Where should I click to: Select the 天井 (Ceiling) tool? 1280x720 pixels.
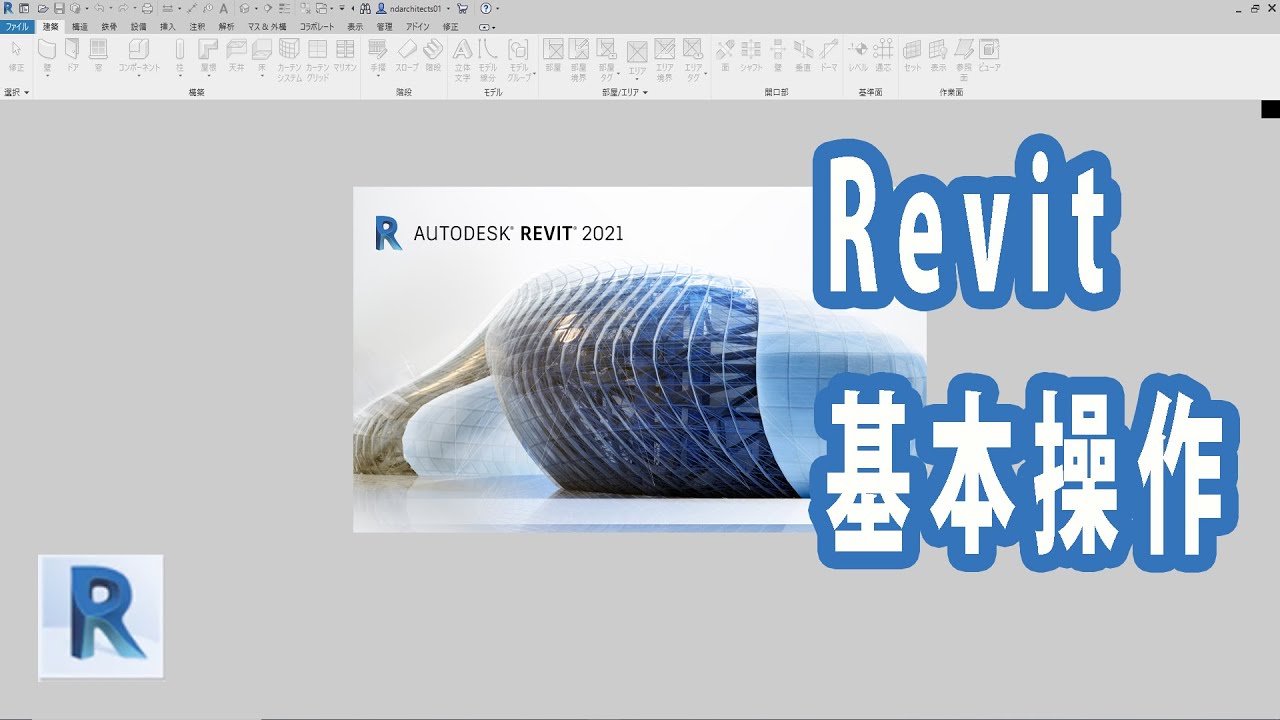tap(236, 56)
